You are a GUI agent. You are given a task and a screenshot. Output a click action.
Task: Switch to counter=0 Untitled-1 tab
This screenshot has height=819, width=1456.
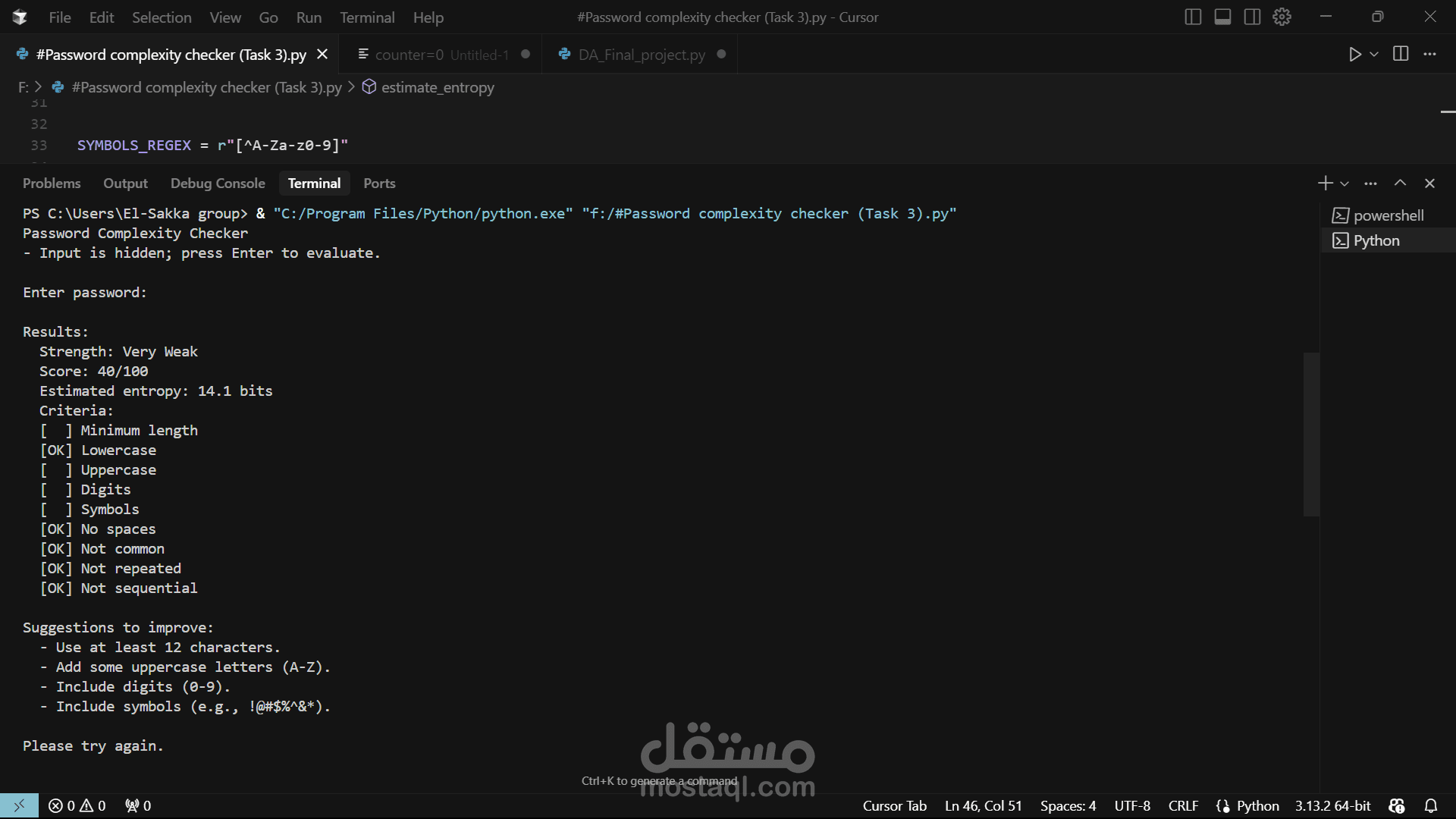442,55
